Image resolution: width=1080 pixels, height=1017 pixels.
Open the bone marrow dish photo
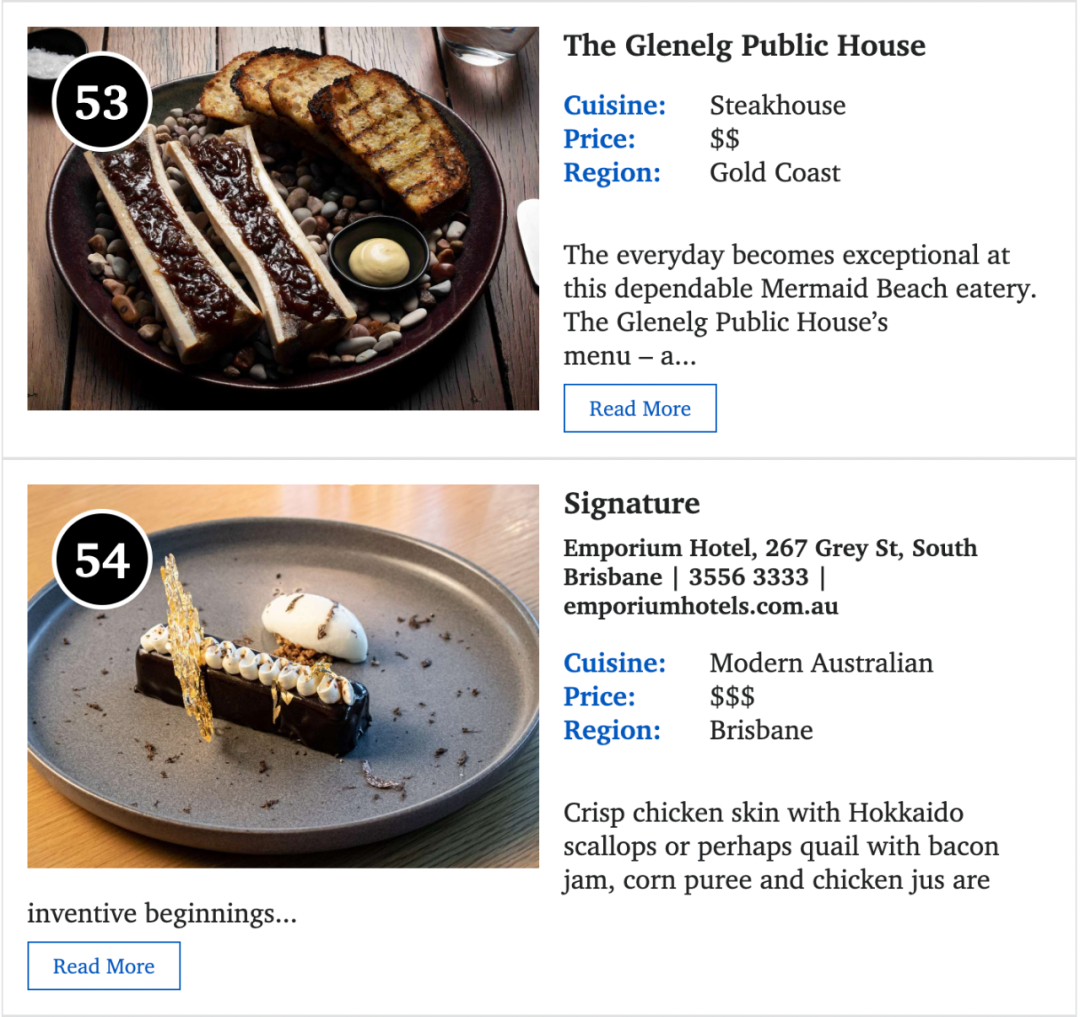pos(283,218)
